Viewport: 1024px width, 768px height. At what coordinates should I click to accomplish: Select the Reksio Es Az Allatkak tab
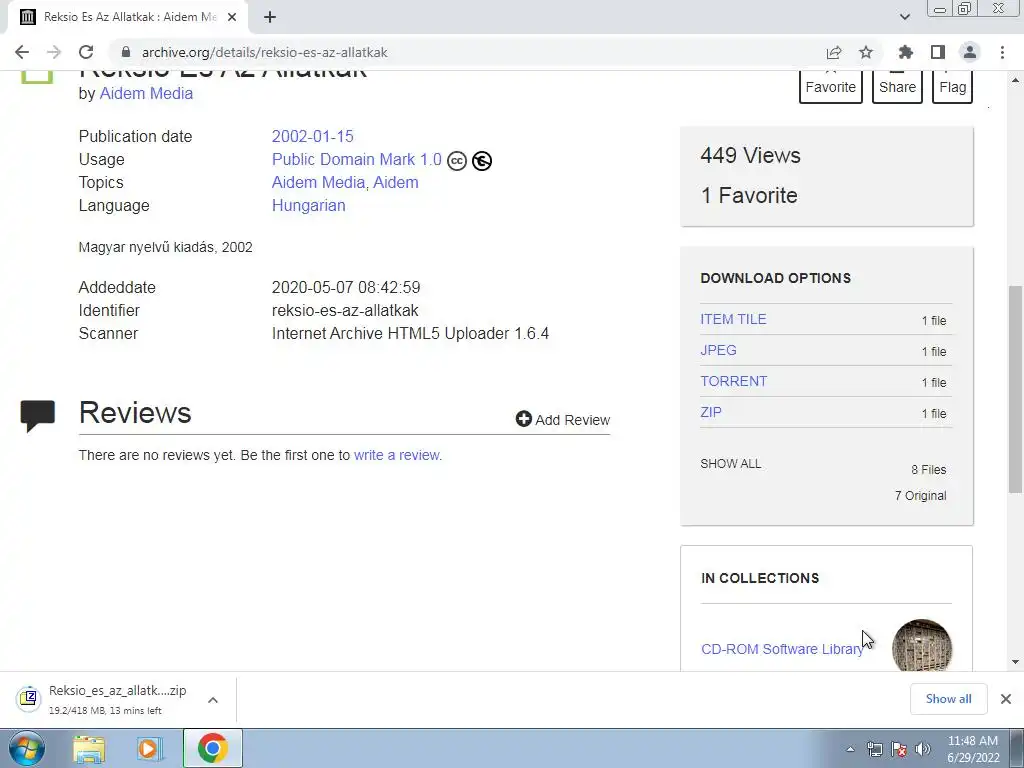click(x=127, y=17)
